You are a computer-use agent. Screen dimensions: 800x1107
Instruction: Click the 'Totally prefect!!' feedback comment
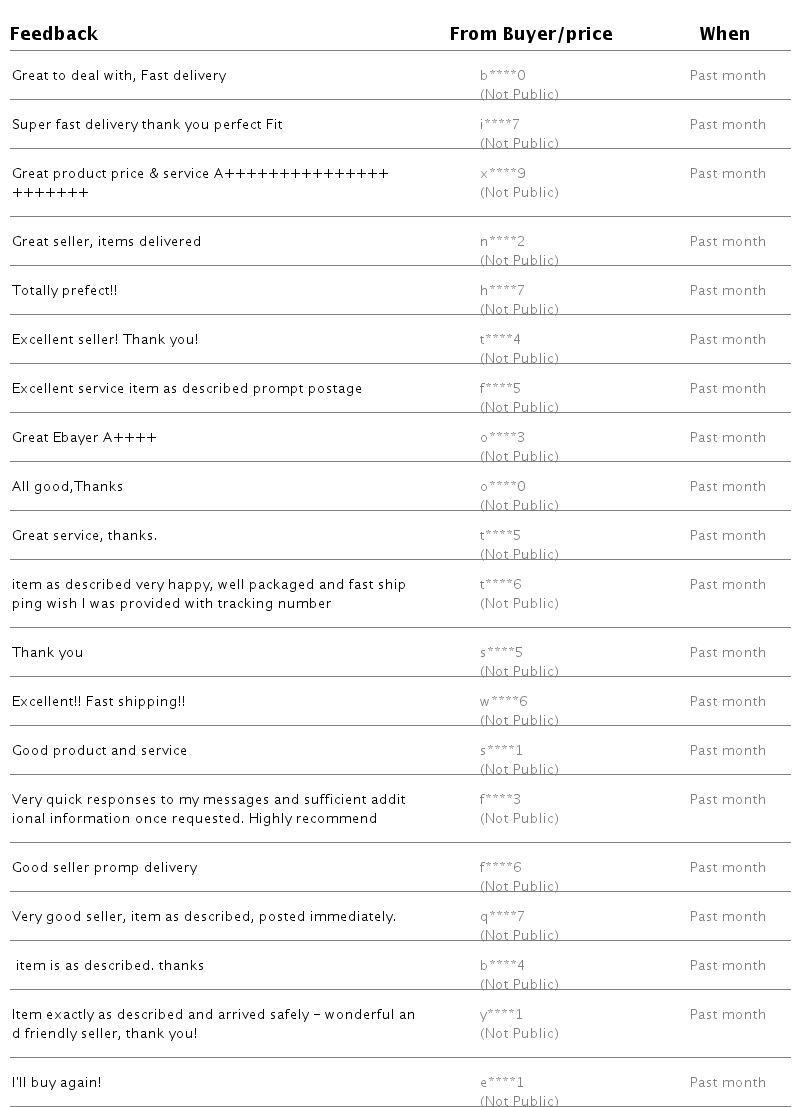point(65,290)
